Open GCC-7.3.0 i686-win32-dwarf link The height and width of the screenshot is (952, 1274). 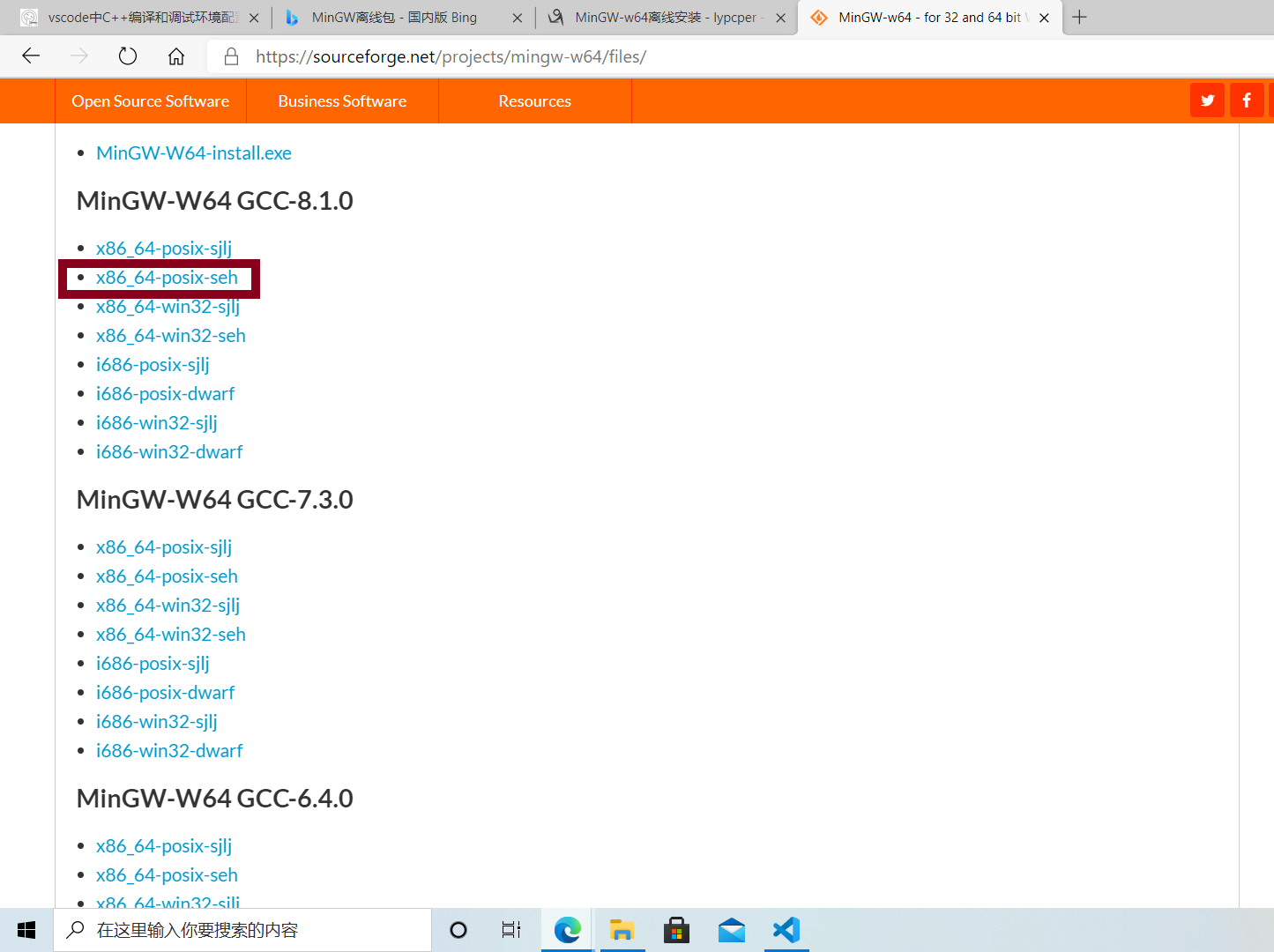[x=169, y=750]
